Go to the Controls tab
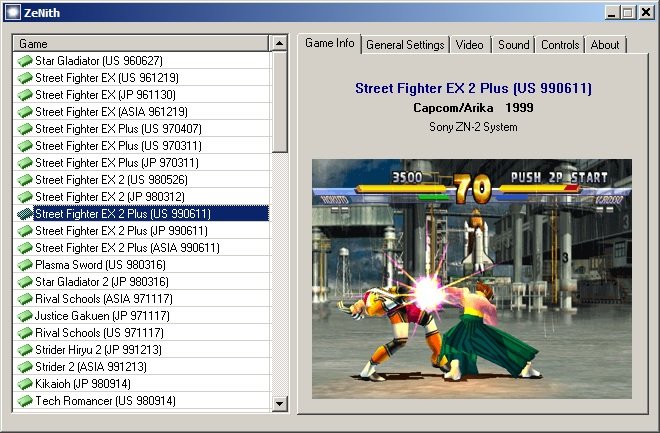The width and height of the screenshot is (660, 433). pyautogui.click(x=560, y=45)
